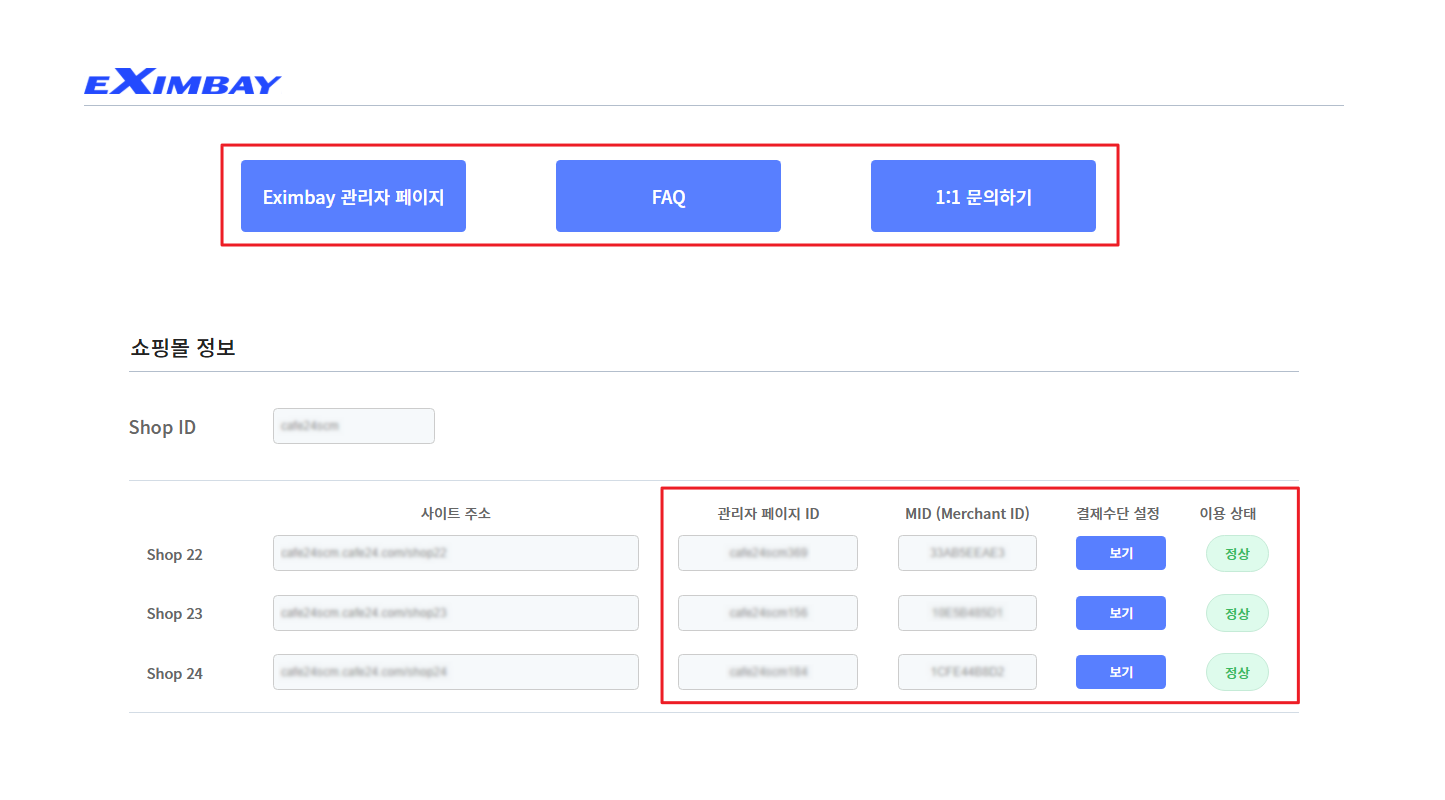This screenshot has width=1445, height=800.
Task: Click the MID (Merchant ID) column header
Action: click(x=967, y=513)
